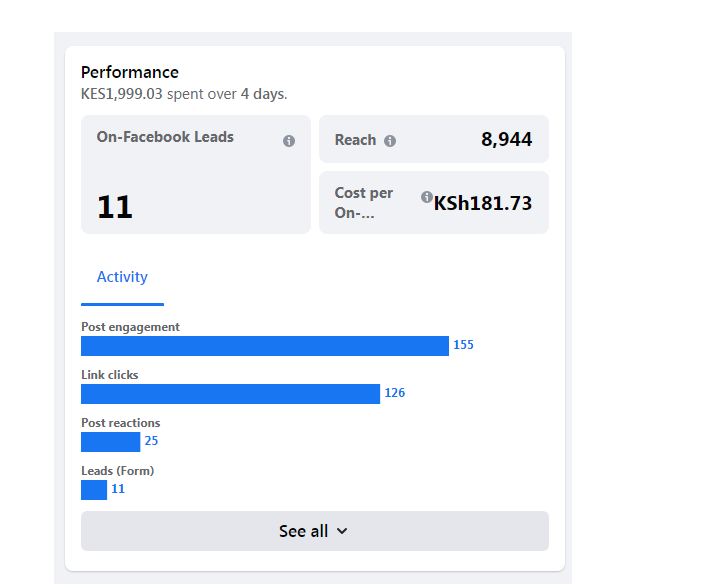Click the Reach info icon
This screenshot has width=717, height=588.
pos(390,141)
